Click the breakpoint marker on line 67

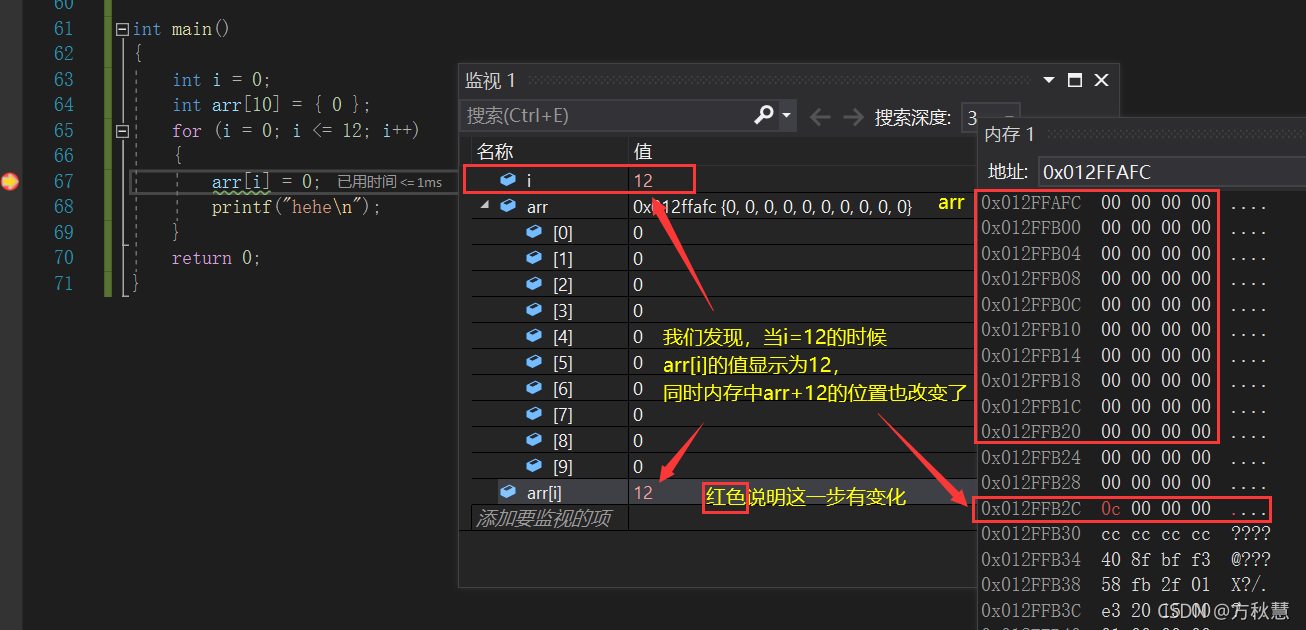pyautogui.click(x=10, y=181)
